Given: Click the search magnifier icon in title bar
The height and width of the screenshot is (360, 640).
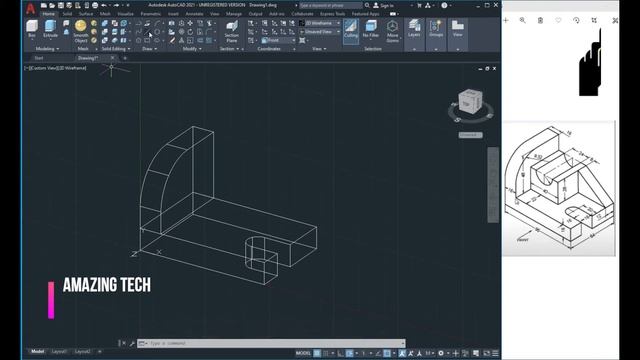Looking at the screenshot, I should (x=367, y=5).
